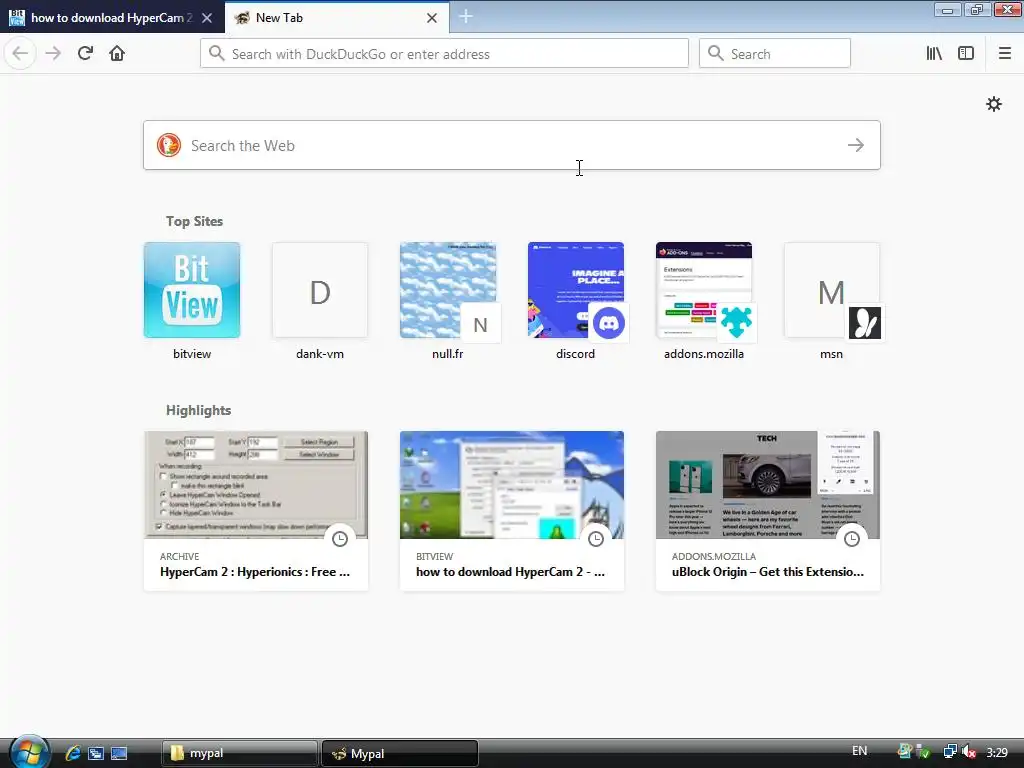Click 'HyperCam 2 : Hyperionics : Free ...' title
This screenshot has width=1024, height=768.
click(x=255, y=572)
